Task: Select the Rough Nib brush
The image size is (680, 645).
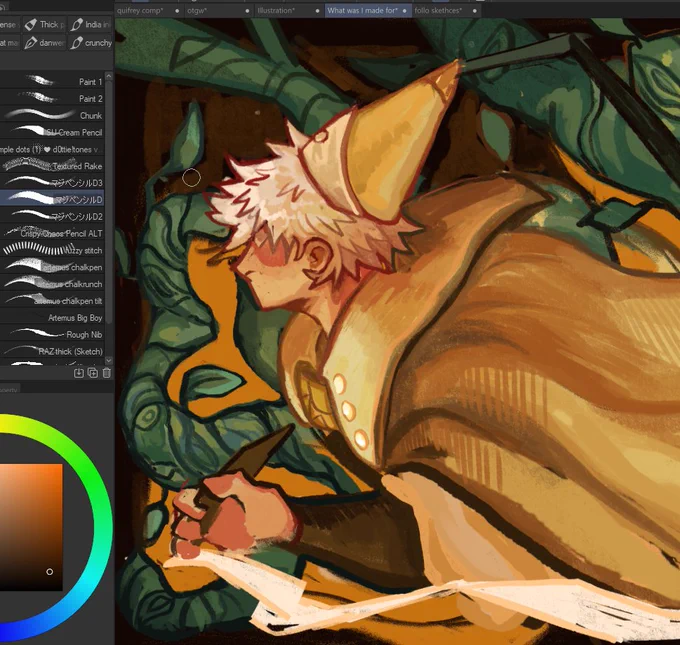Action: point(52,335)
